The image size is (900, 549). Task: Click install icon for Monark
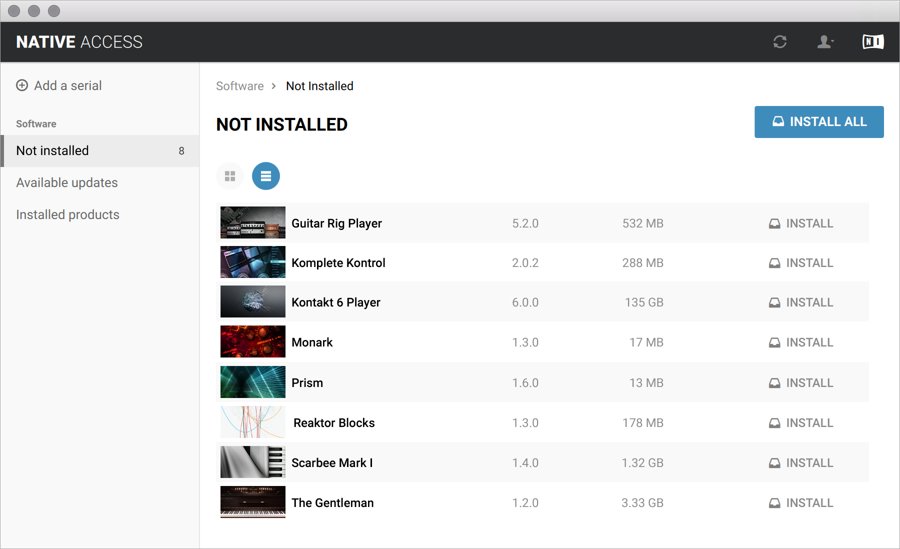click(x=774, y=343)
